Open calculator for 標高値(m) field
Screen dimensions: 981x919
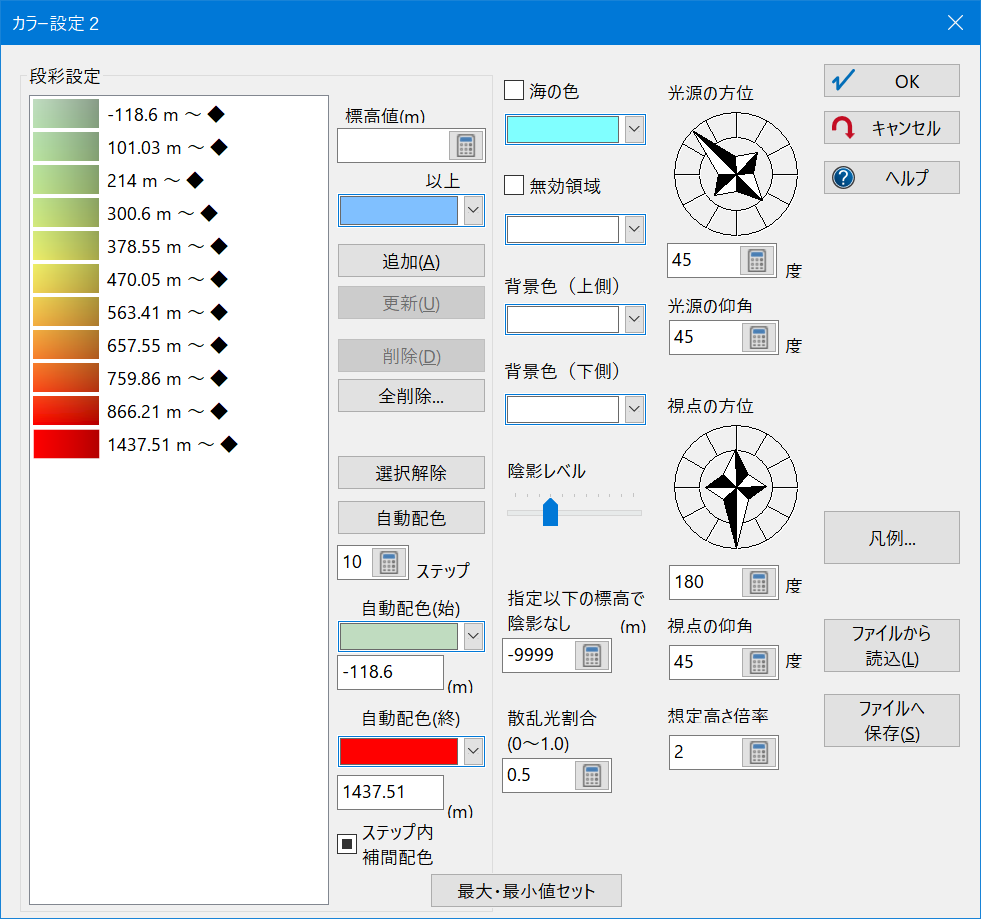[x=466, y=146]
